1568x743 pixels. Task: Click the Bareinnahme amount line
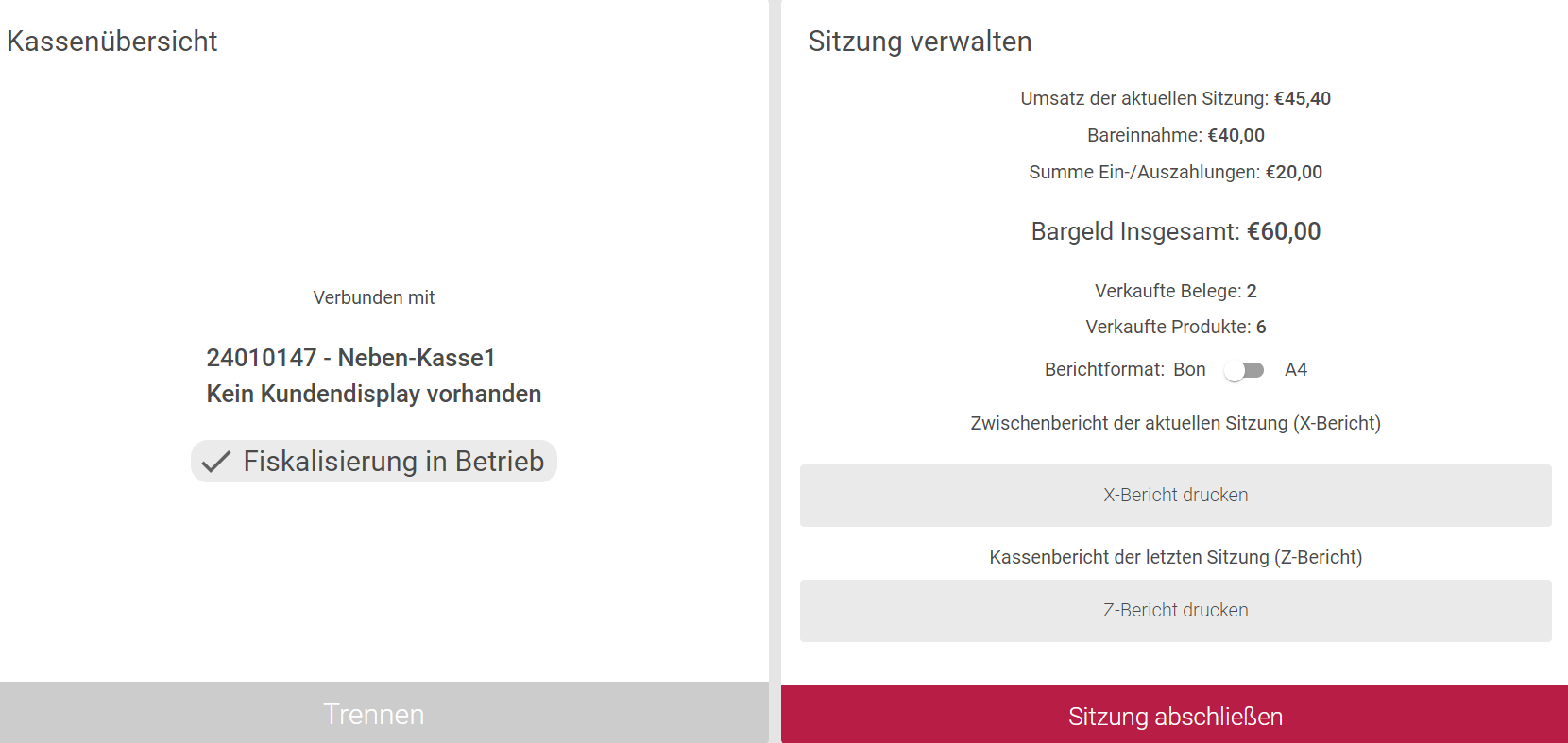tap(1175, 135)
